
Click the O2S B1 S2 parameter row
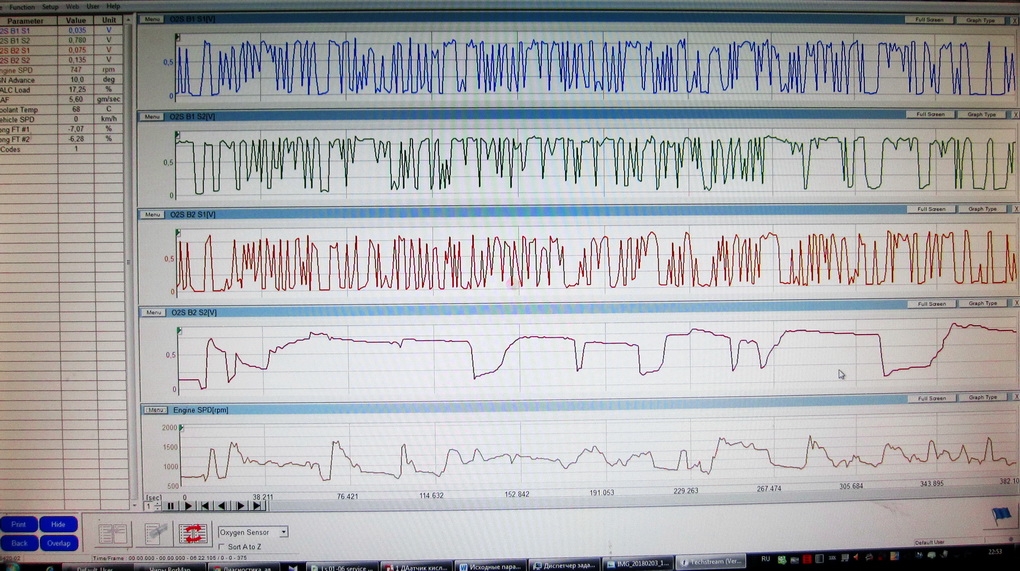point(61,40)
